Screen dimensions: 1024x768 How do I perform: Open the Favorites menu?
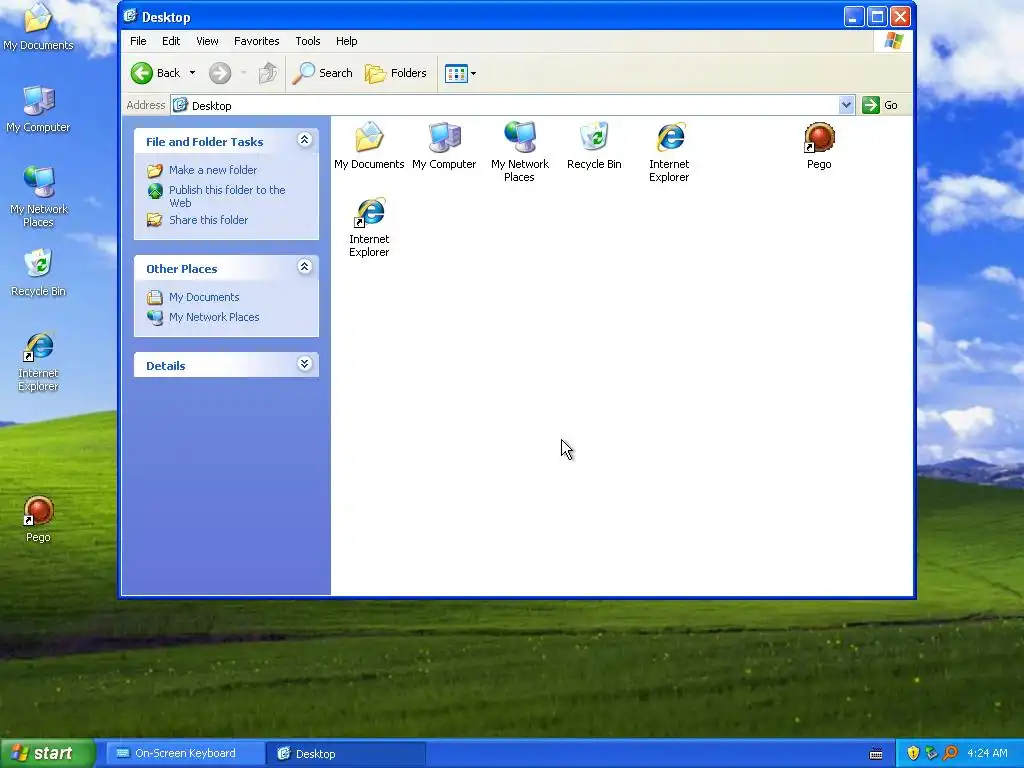257,41
